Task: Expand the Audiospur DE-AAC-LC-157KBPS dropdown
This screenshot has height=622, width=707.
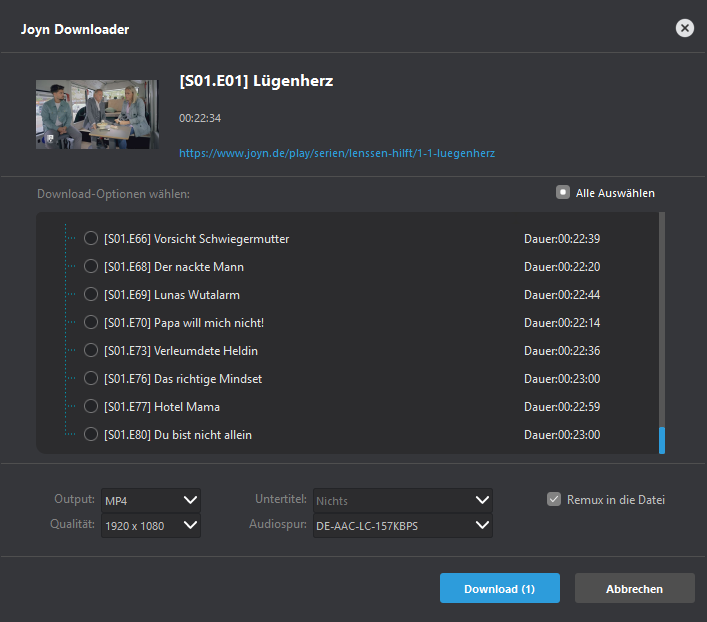Action: click(402, 525)
